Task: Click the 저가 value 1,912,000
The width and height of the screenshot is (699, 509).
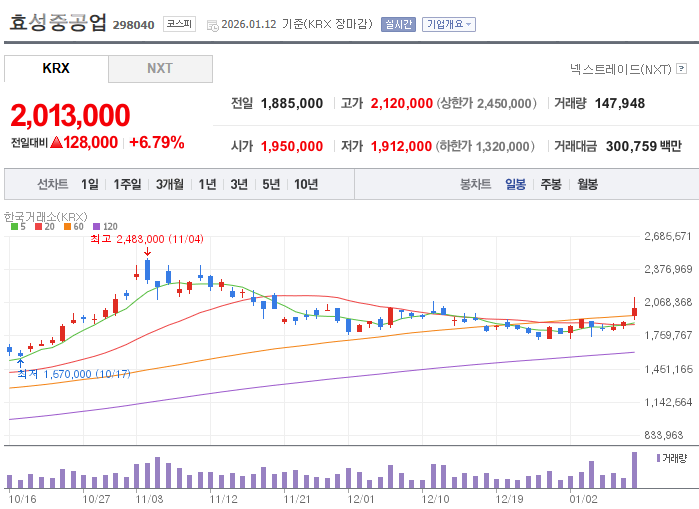Action: 401,146
